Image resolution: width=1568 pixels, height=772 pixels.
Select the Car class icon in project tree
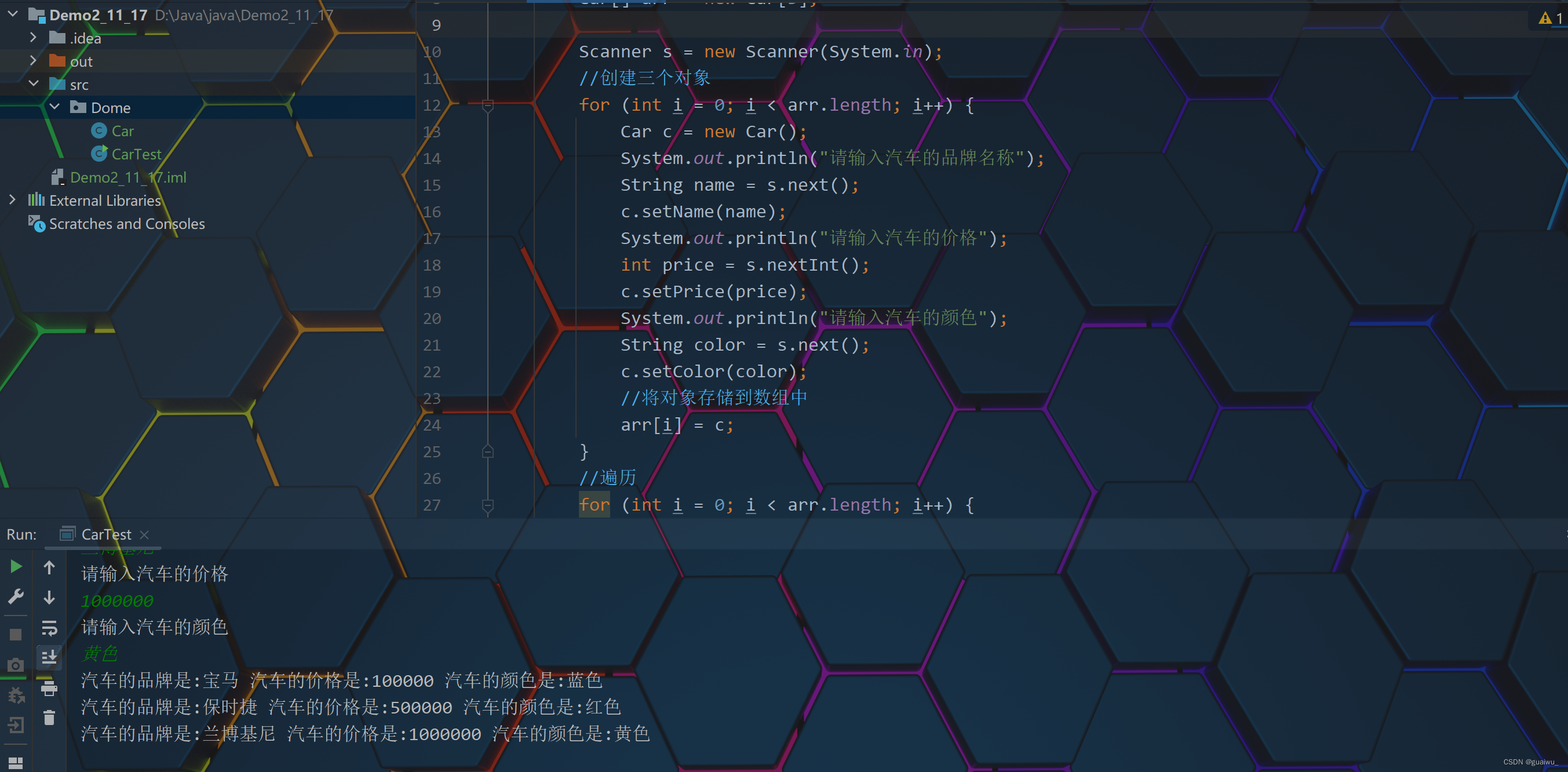(x=99, y=131)
